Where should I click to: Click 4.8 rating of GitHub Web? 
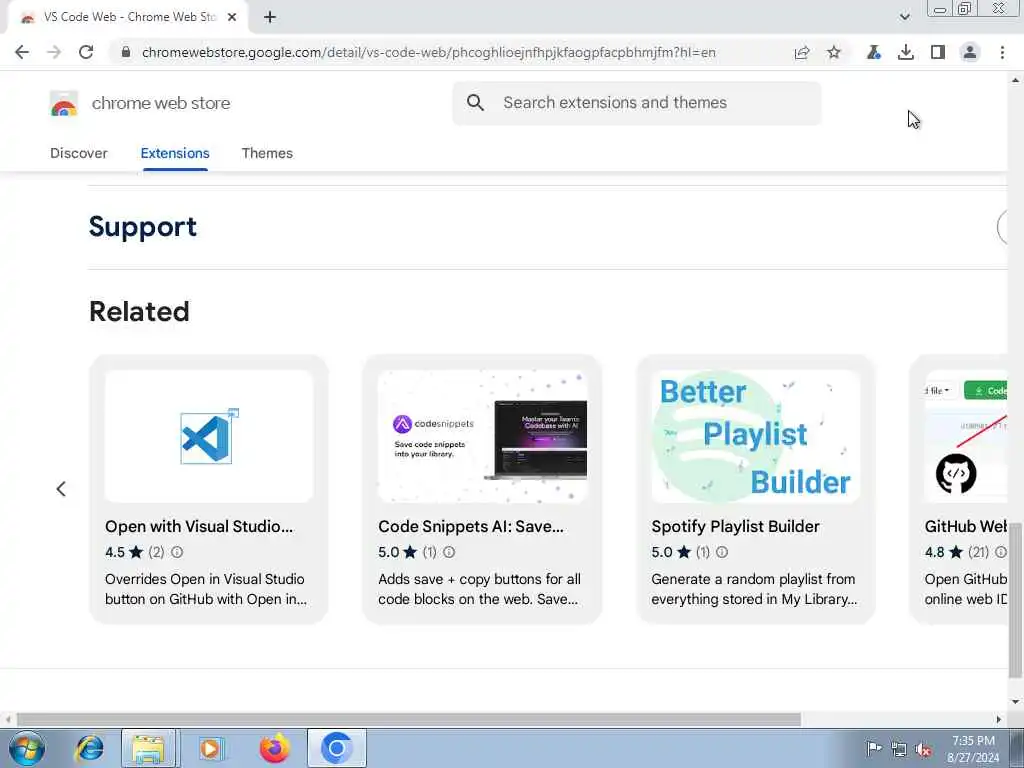pyautogui.click(x=944, y=552)
